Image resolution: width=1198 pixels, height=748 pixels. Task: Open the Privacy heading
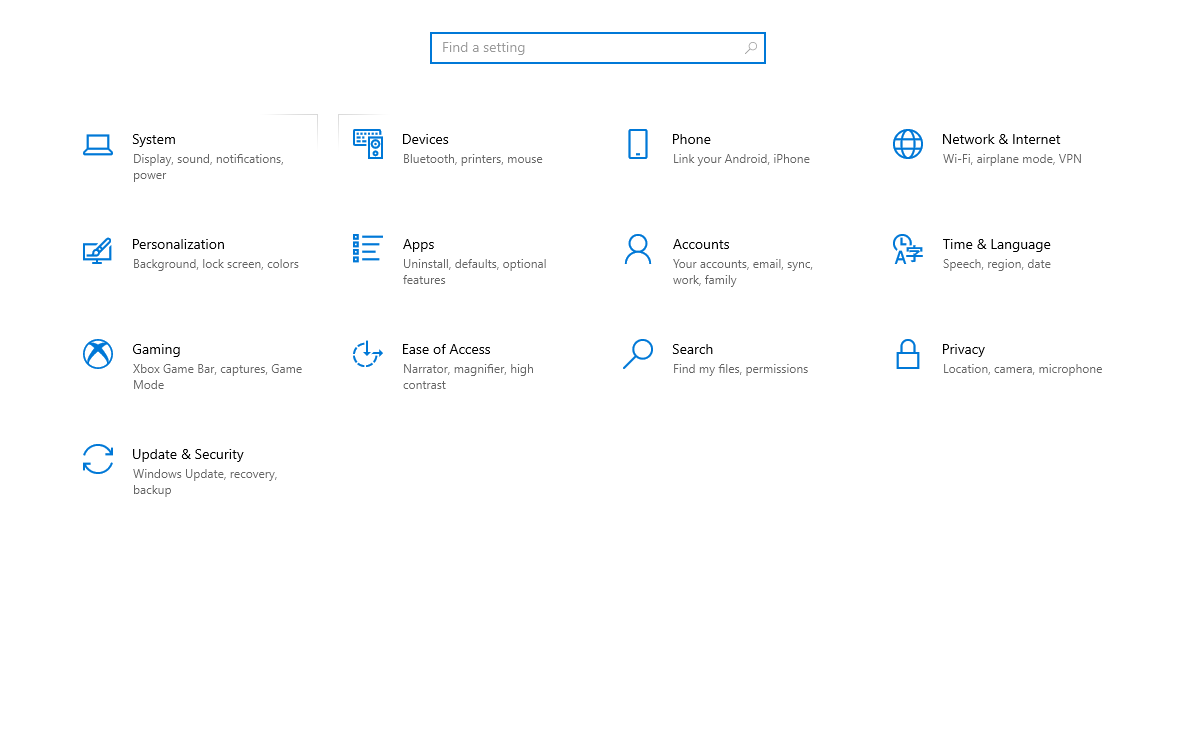coord(963,349)
